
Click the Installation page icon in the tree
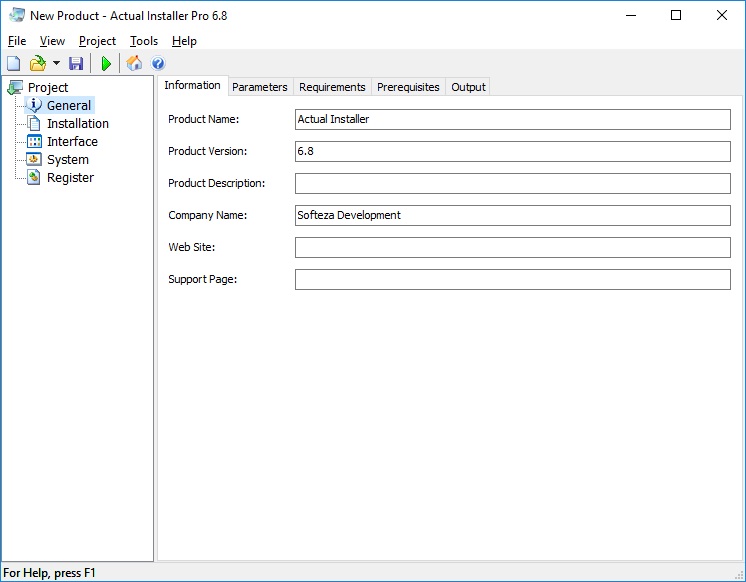pyautogui.click(x=34, y=123)
